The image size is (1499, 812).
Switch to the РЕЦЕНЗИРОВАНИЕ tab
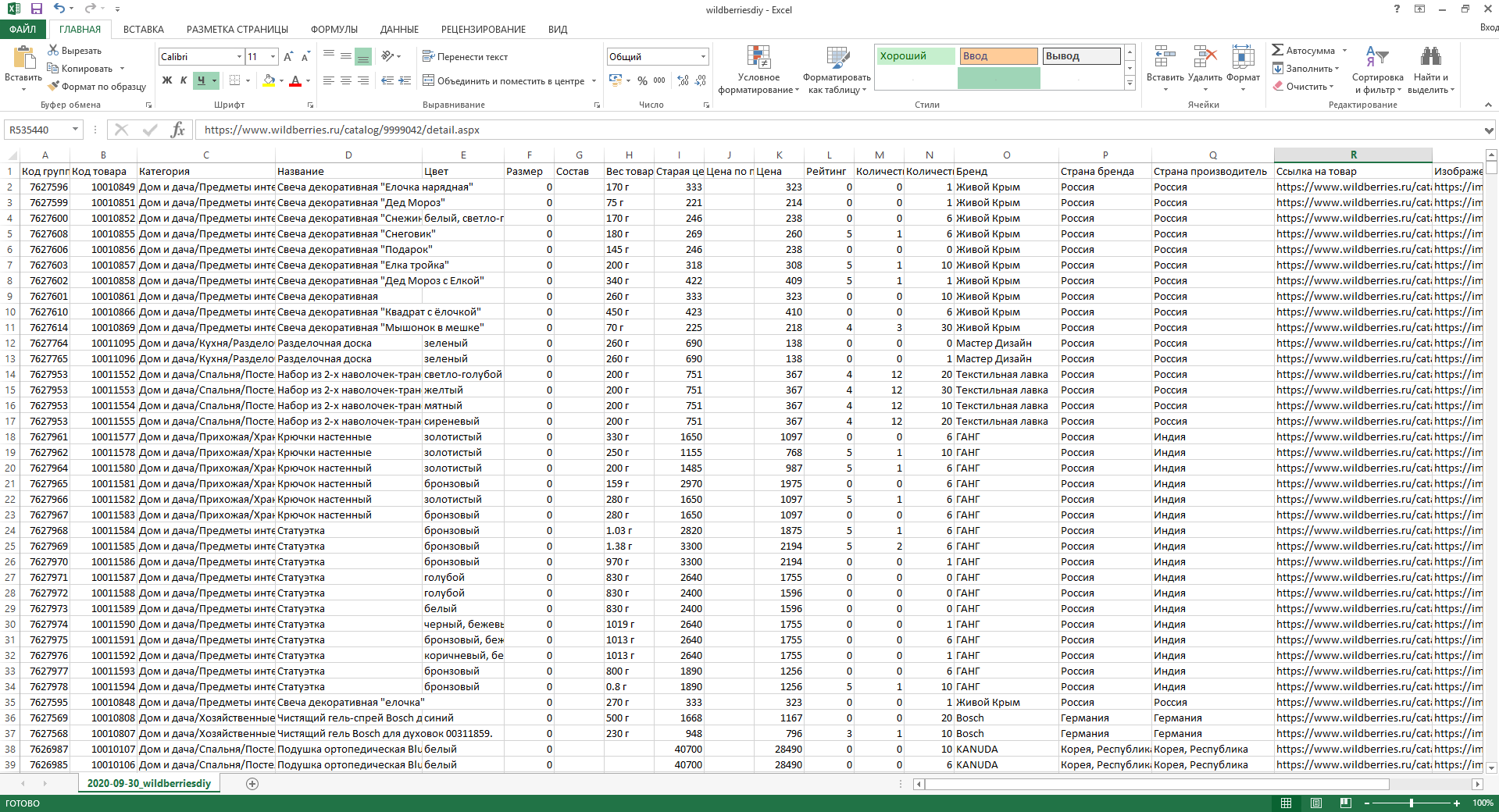click(x=484, y=29)
